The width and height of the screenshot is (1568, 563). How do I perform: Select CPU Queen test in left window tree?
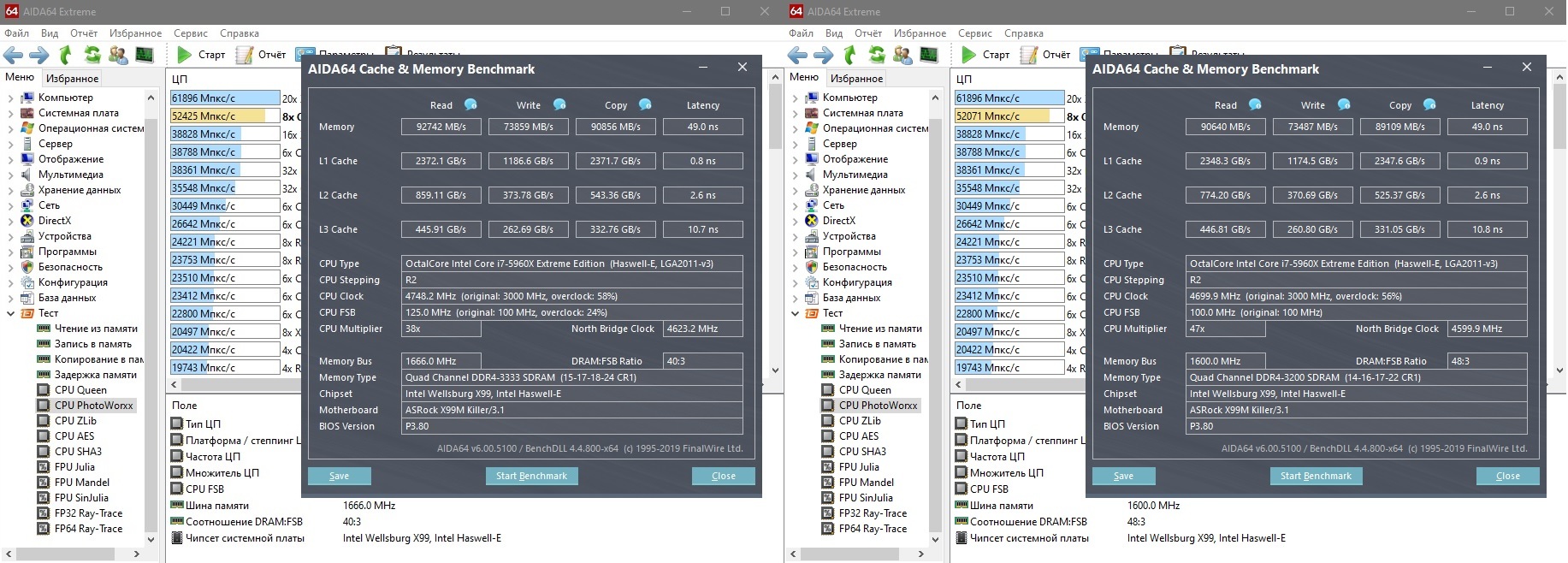(80, 390)
